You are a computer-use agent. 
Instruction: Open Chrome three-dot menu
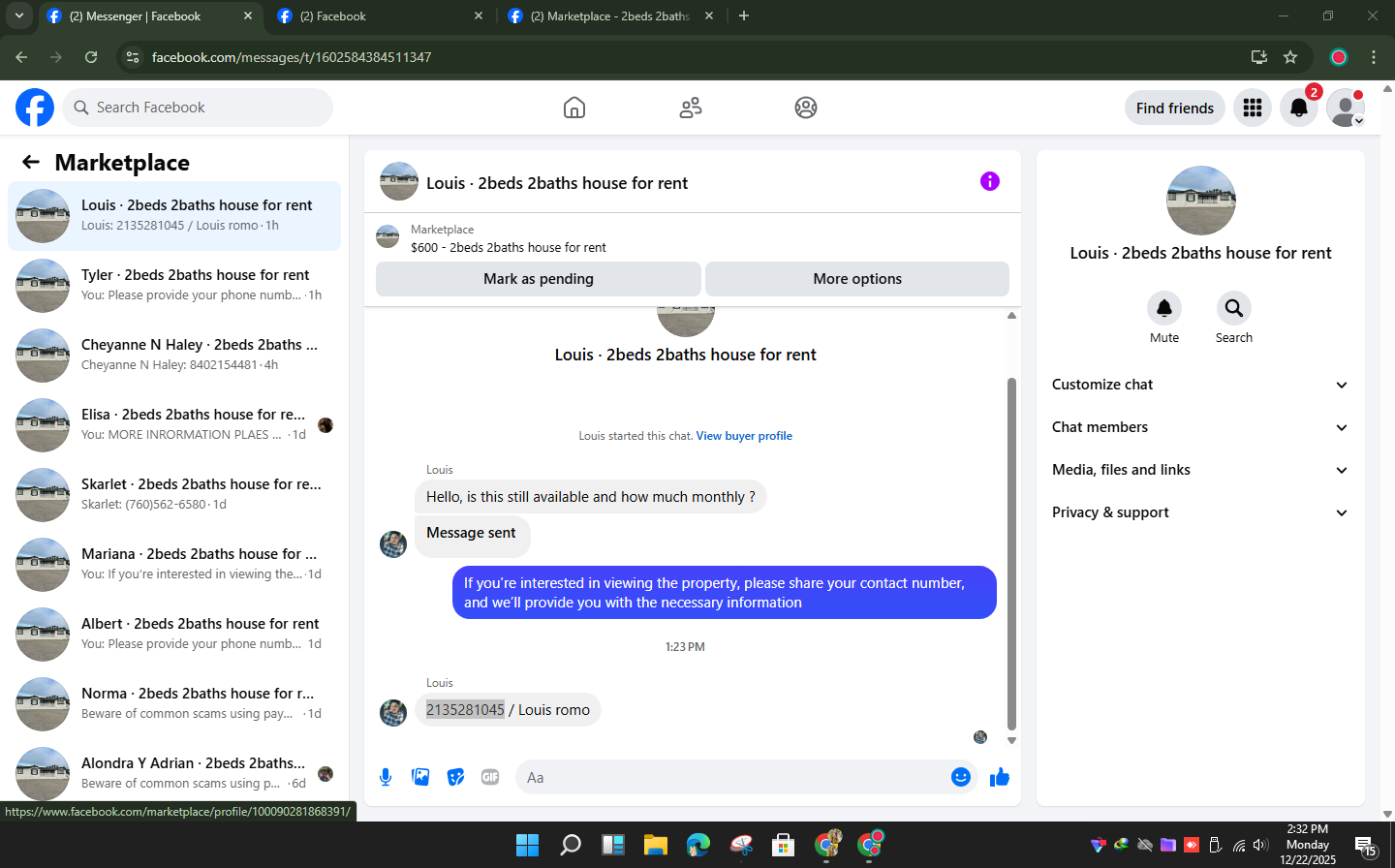click(1374, 57)
